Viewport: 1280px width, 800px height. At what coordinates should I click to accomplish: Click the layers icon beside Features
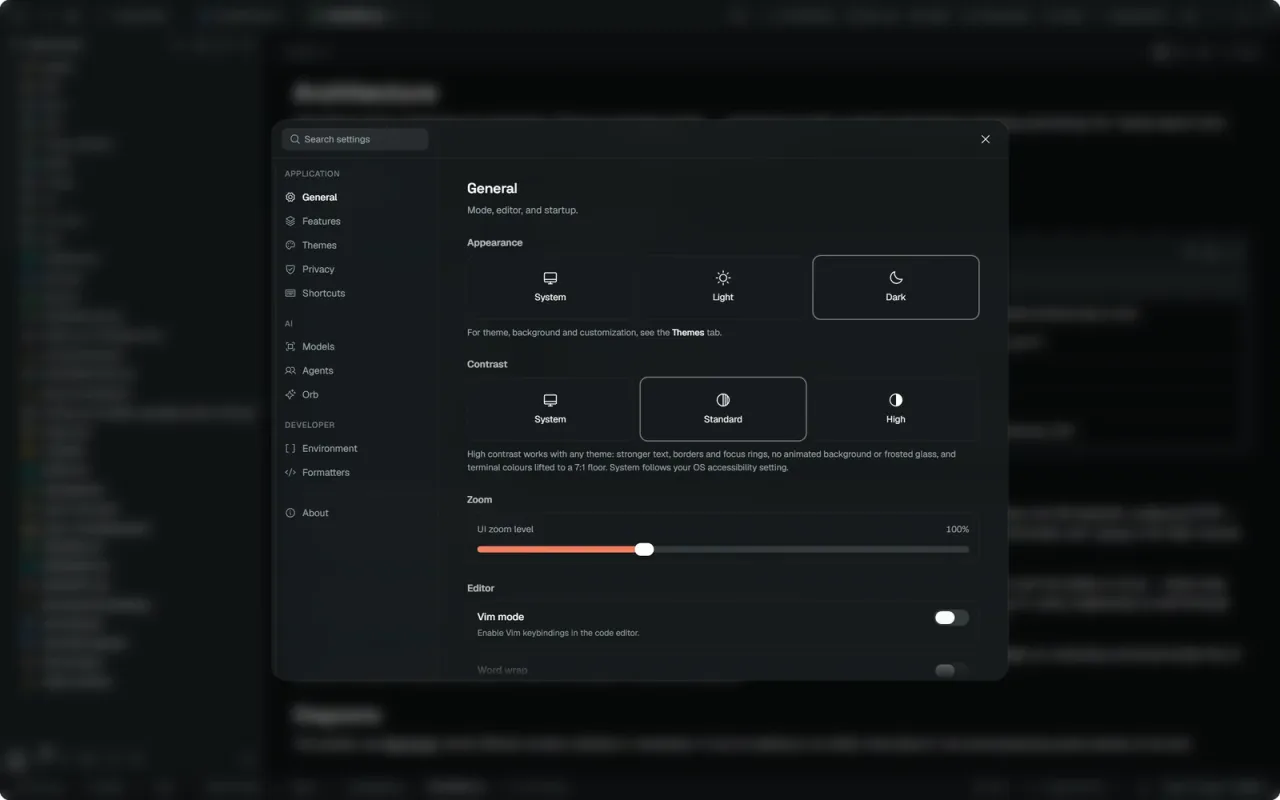(290, 221)
